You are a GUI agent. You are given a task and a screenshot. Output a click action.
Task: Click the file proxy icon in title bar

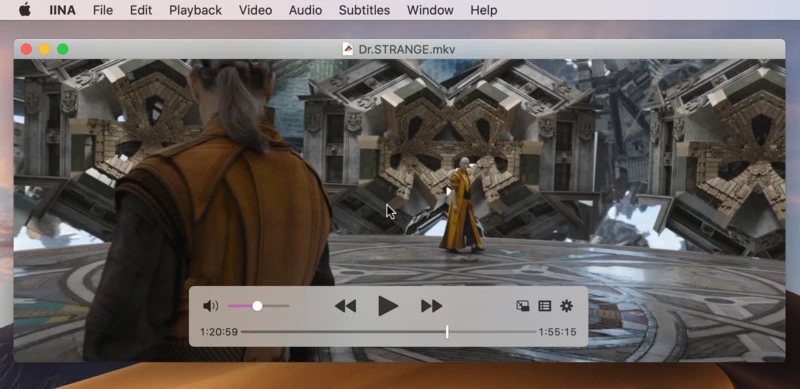pyautogui.click(x=348, y=49)
